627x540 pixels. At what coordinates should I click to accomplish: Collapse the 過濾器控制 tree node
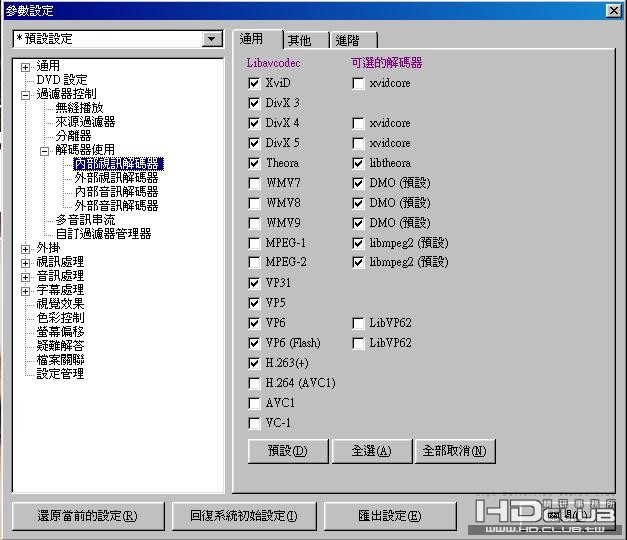[x=26, y=95]
